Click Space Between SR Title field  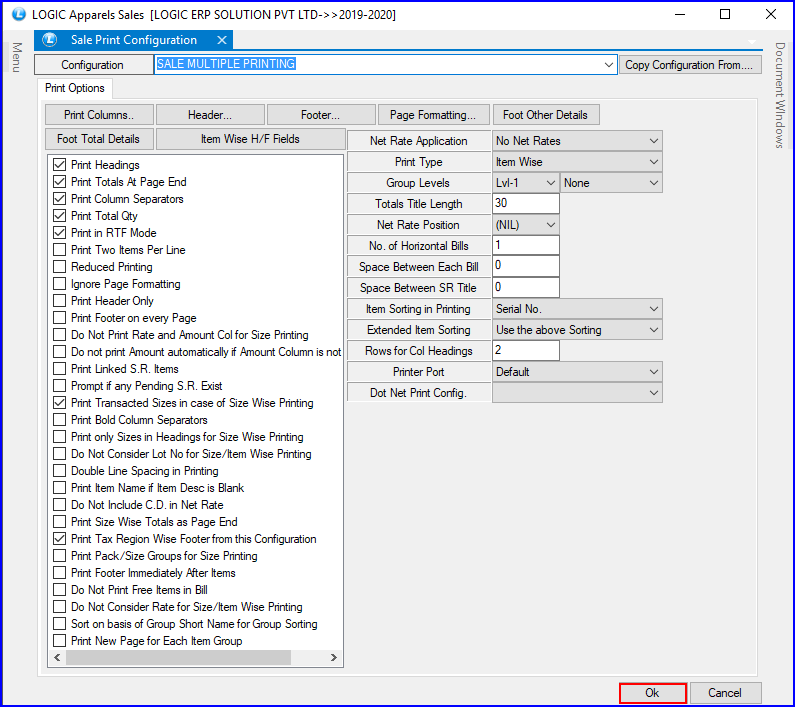tap(526, 288)
